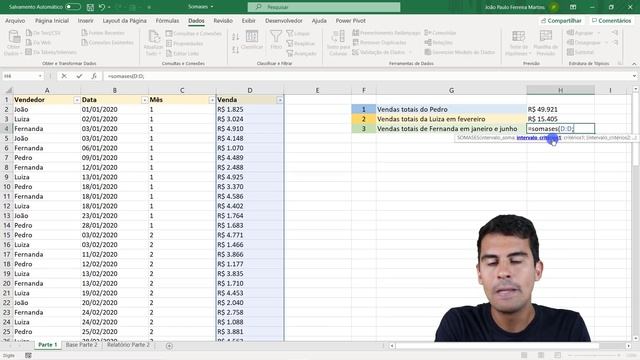Cancel formula entry with the X icon
The height and width of the screenshot is (360, 640).
coord(64,76)
